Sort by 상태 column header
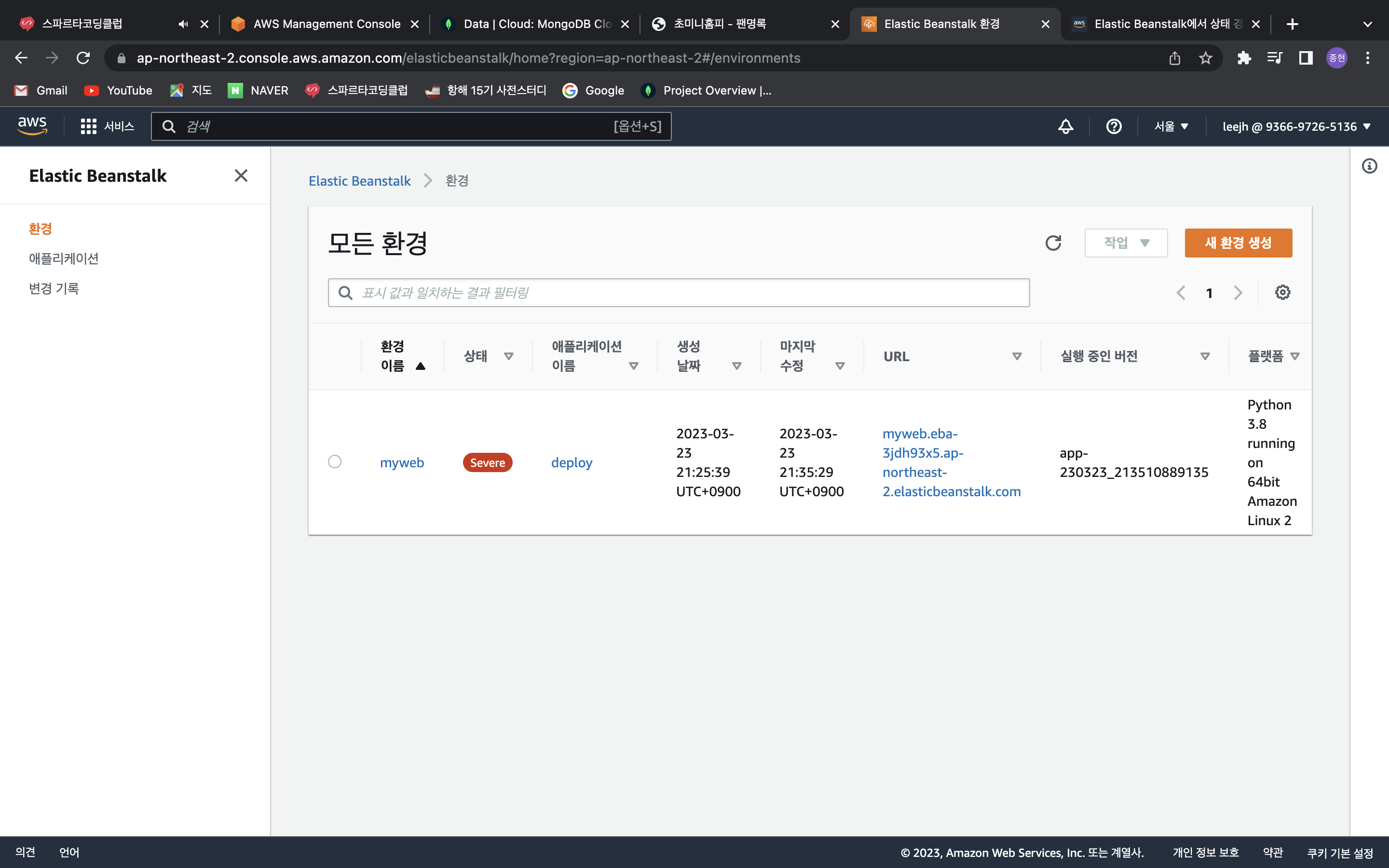The width and height of the screenshot is (1389, 868). [488, 356]
